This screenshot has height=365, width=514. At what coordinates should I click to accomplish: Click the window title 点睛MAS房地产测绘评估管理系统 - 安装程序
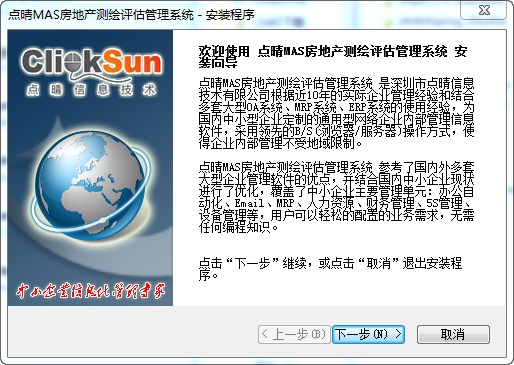[x=131, y=15]
